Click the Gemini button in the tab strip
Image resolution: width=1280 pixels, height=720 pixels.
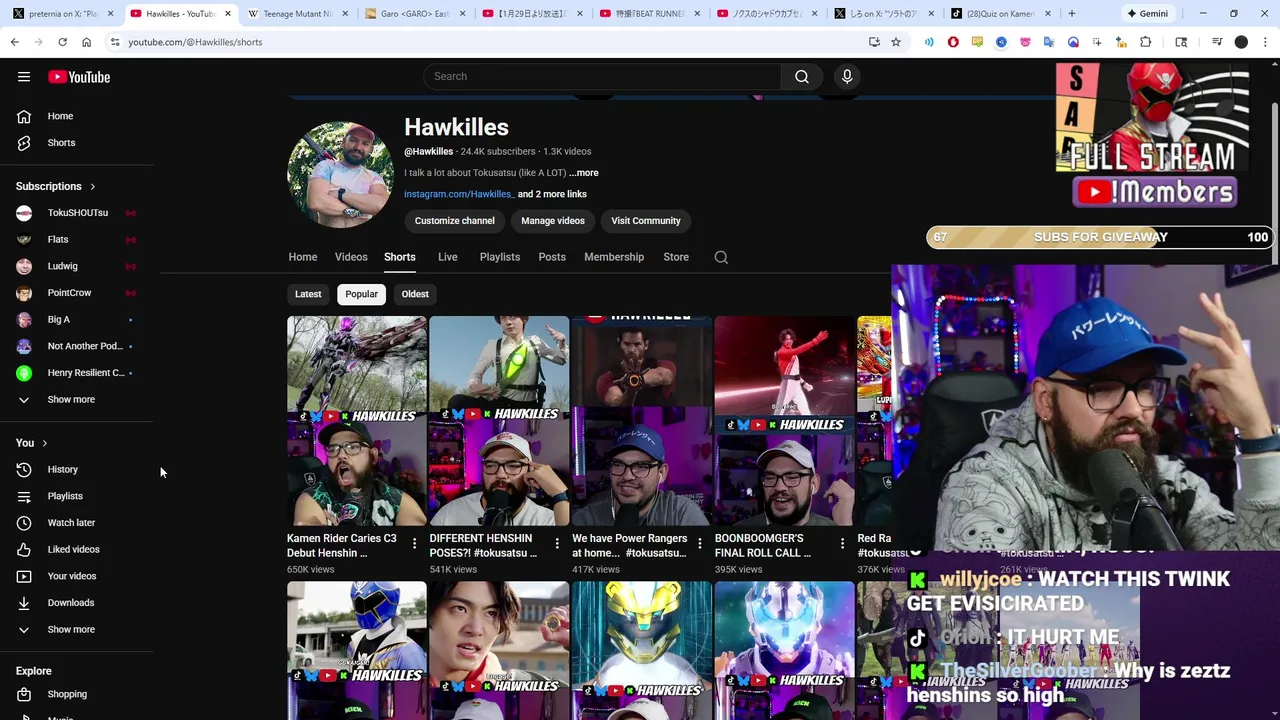(x=1147, y=14)
